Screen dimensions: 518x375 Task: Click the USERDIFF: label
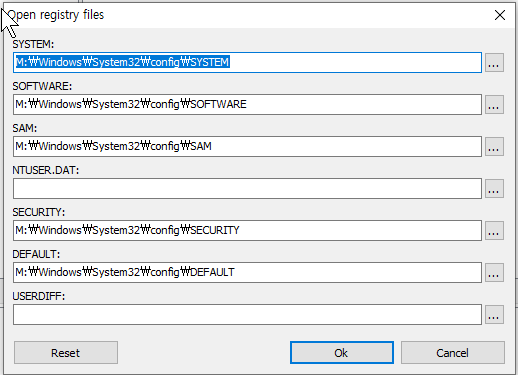[x=39, y=296]
